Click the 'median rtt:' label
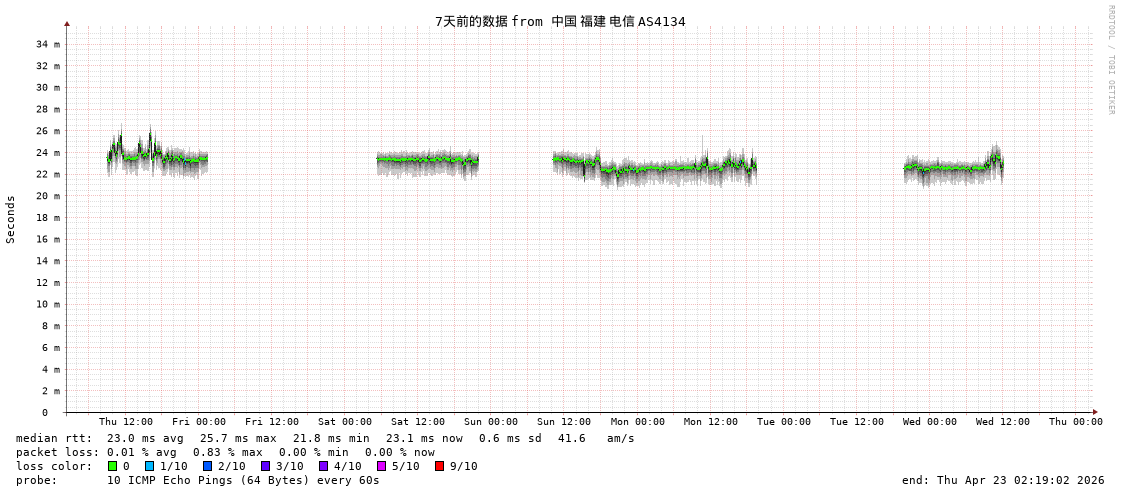Screen dimensions: 1121x494 54,438
